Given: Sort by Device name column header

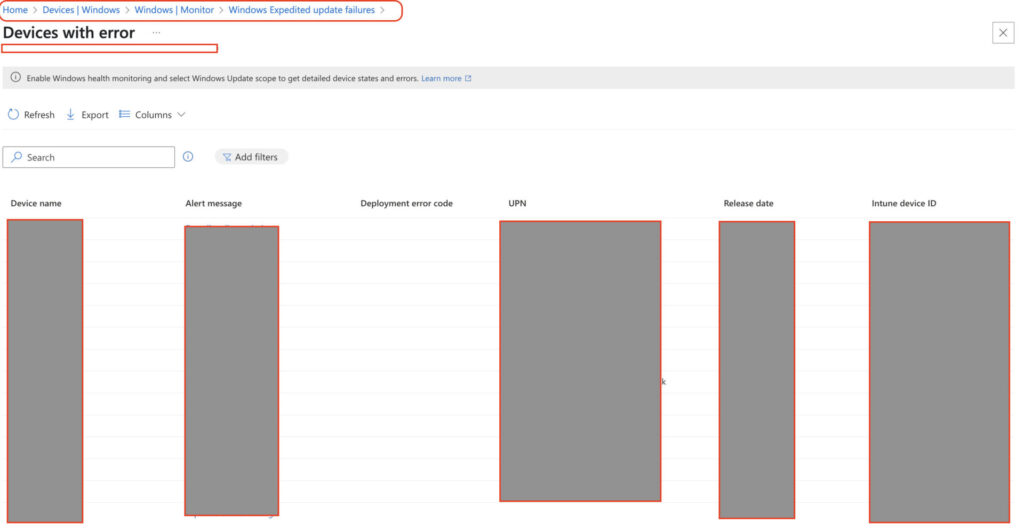Looking at the screenshot, I should 36,204.
